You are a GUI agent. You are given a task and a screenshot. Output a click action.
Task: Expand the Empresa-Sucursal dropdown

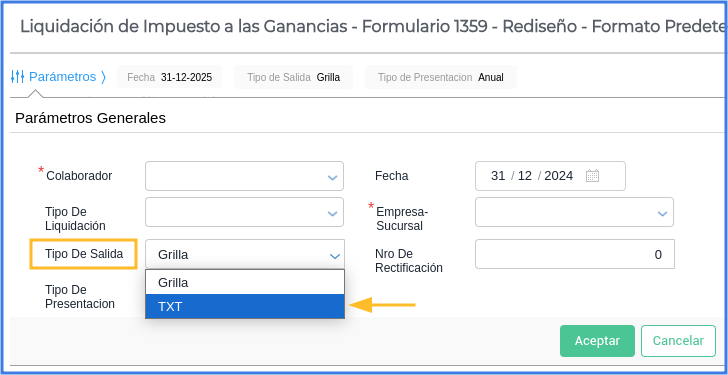[574, 212]
